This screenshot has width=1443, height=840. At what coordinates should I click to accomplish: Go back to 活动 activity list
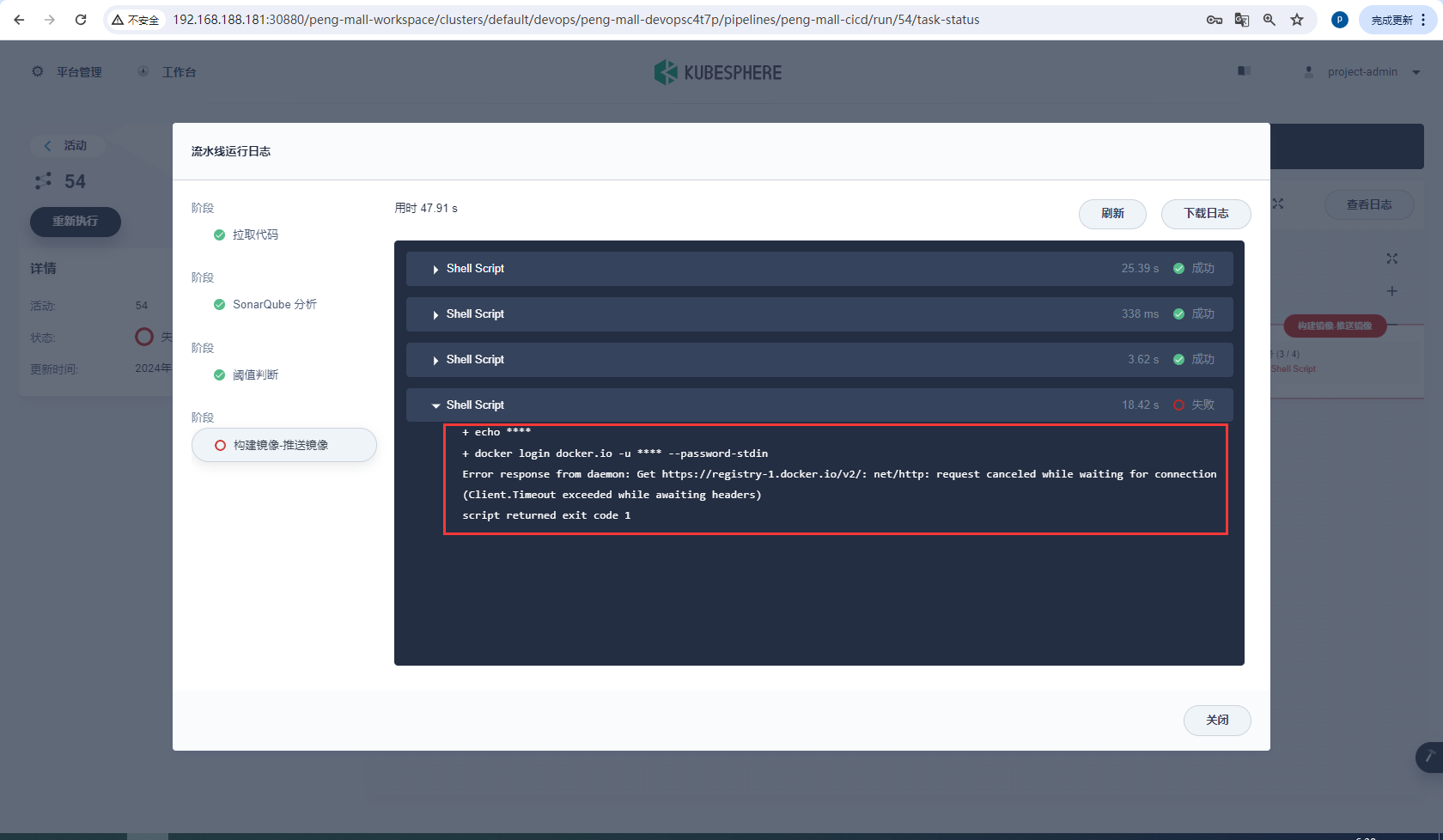pos(67,145)
